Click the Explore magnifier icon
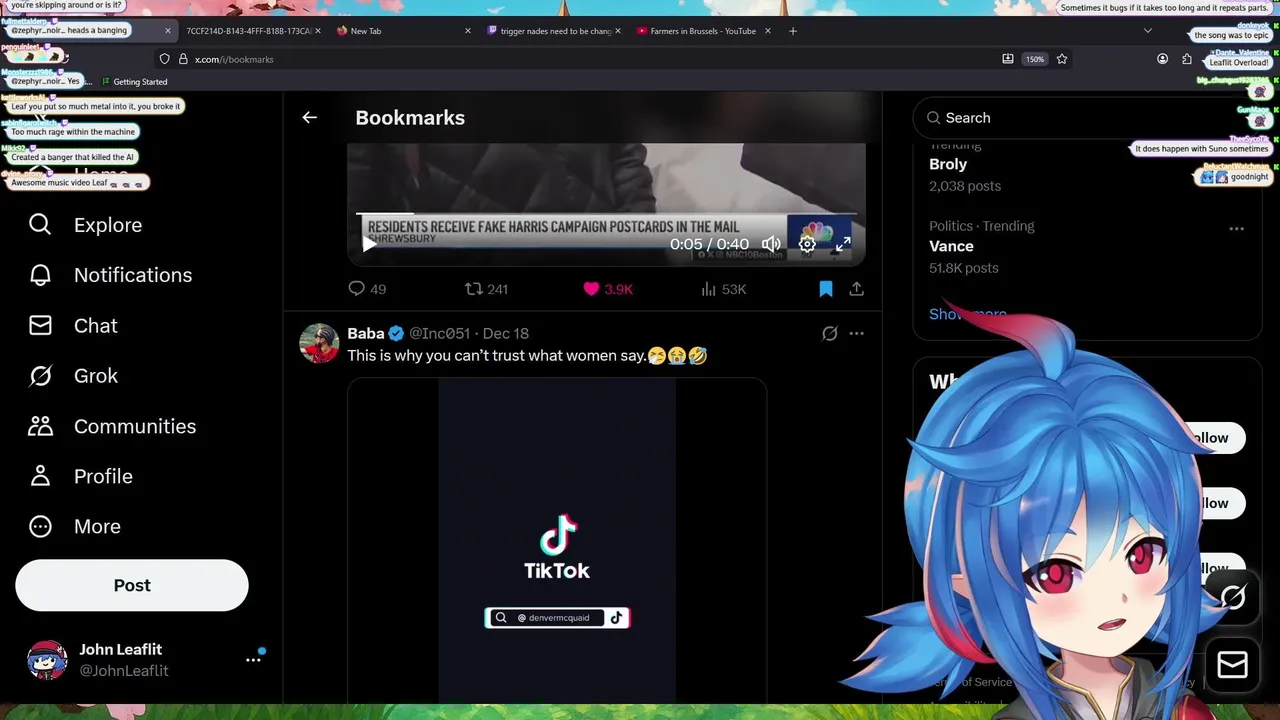Viewport: 1280px width, 720px height. (40, 225)
